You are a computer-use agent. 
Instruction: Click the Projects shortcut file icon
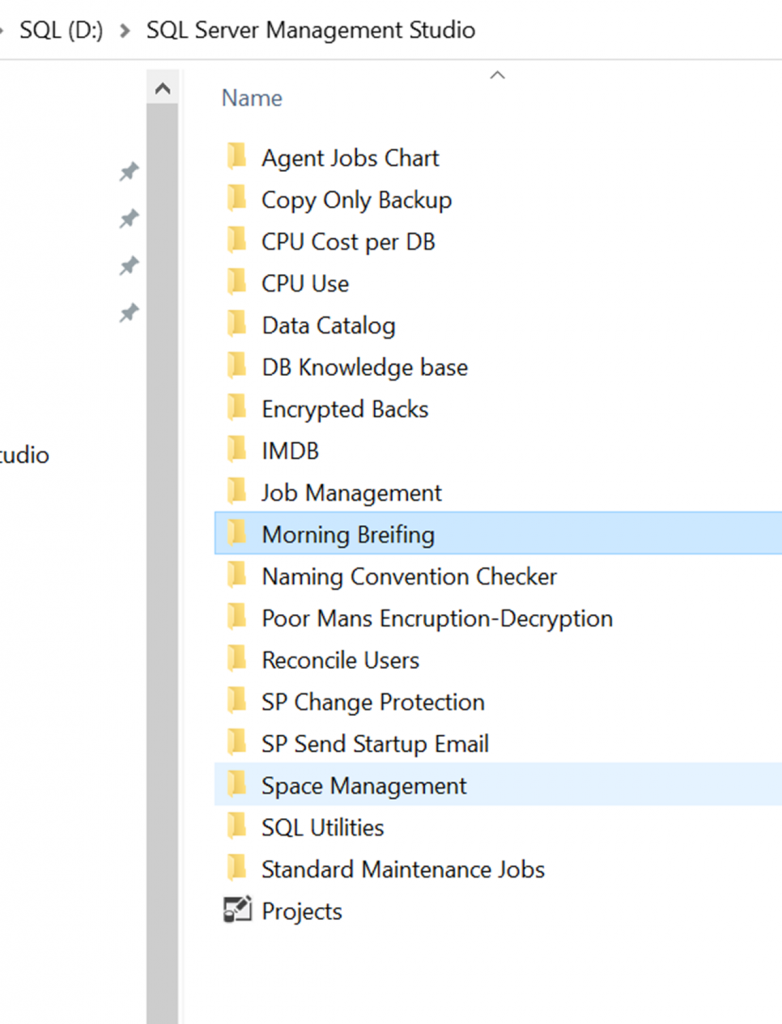click(x=236, y=911)
